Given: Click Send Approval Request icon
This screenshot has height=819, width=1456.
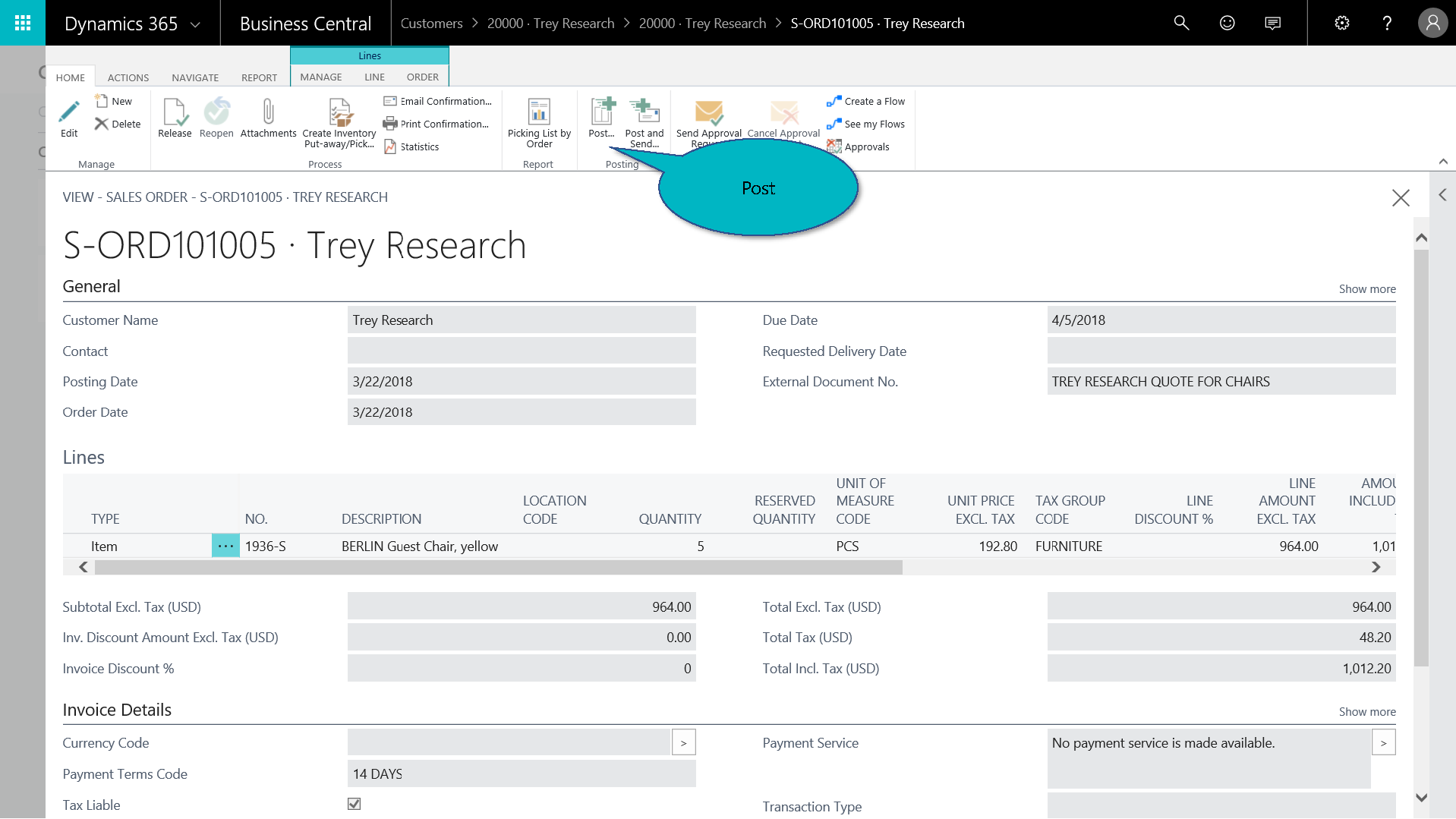Looking at the screenshot, I should [708, 114].
